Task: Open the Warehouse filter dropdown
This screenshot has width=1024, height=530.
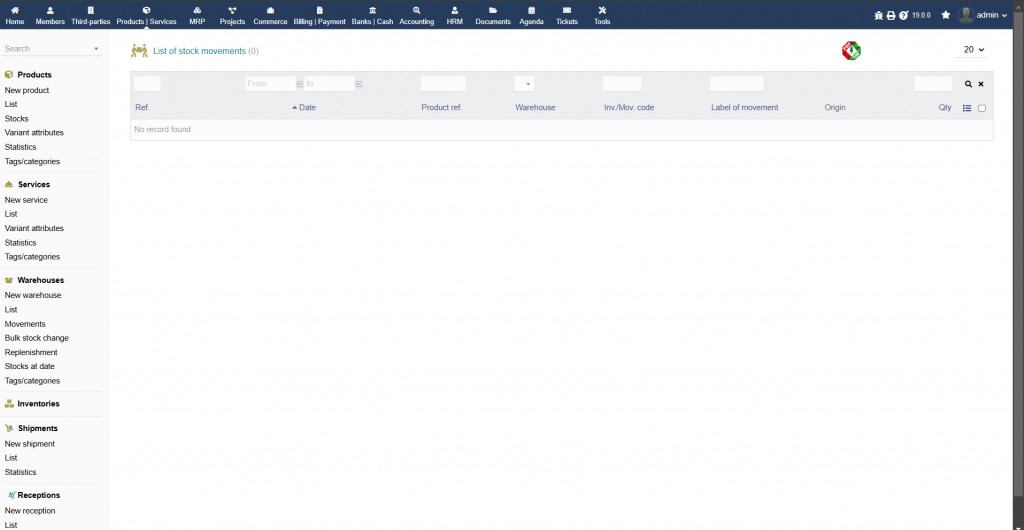Action: coord(524,84)
